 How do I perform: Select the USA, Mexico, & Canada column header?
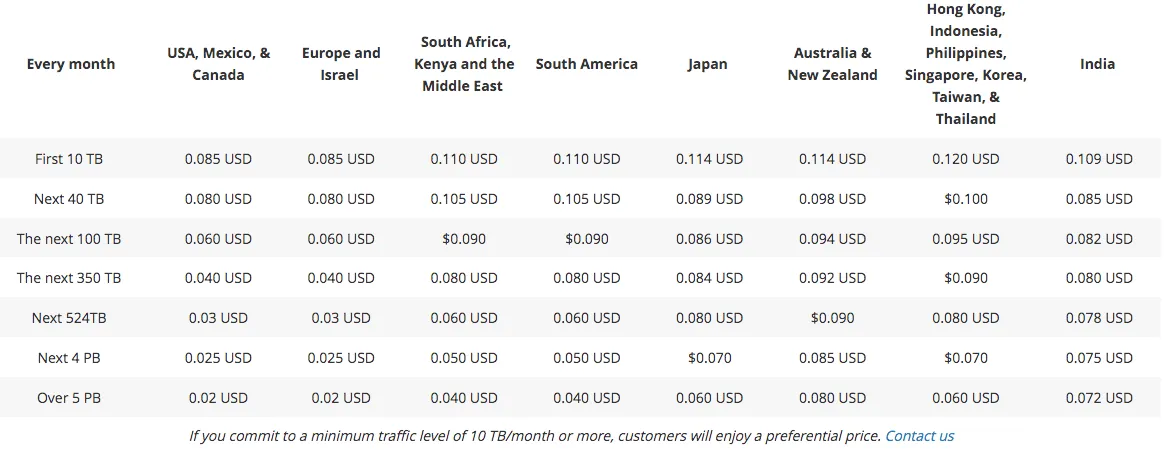(x=219, y=64)
